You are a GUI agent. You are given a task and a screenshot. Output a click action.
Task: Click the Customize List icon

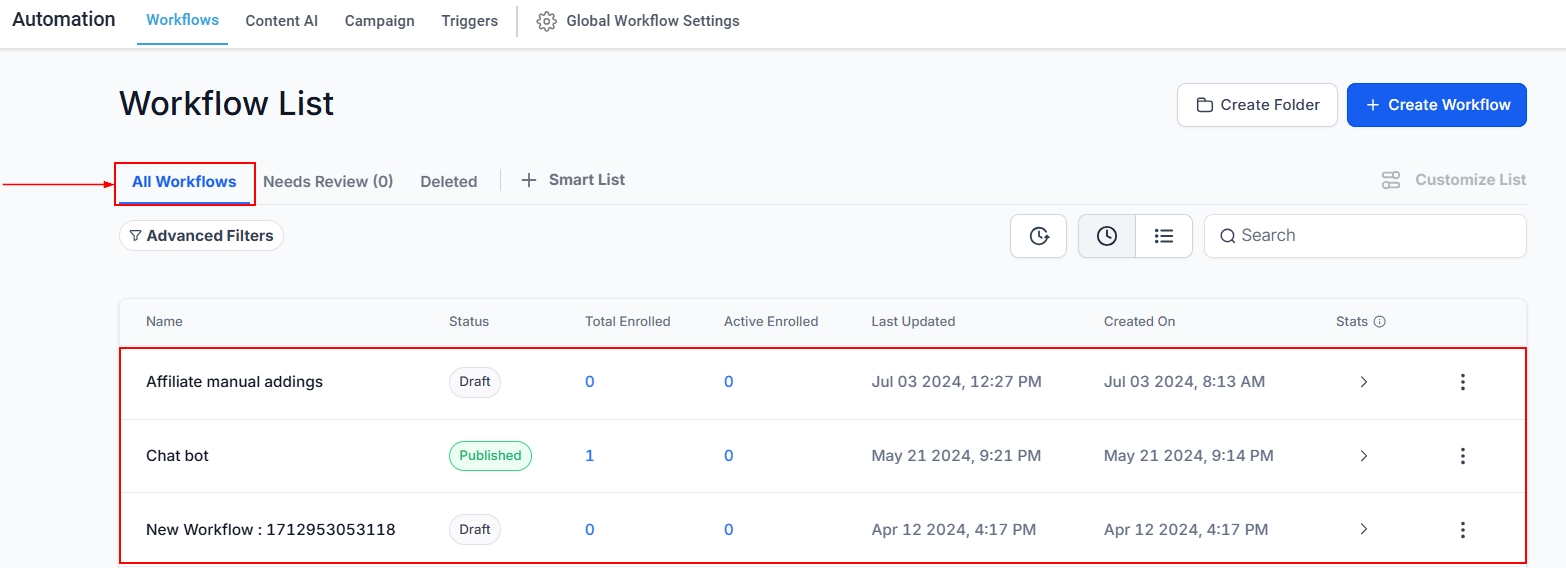1390,180
